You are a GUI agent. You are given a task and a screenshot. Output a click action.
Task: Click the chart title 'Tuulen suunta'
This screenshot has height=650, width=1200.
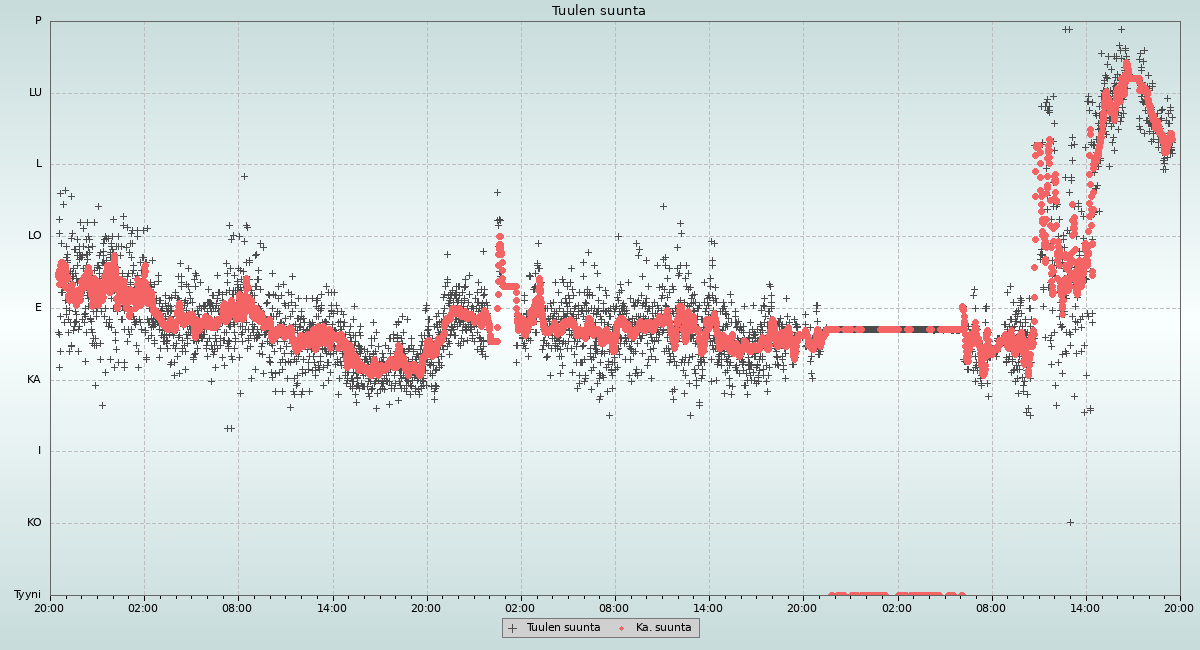click(598, 11)
